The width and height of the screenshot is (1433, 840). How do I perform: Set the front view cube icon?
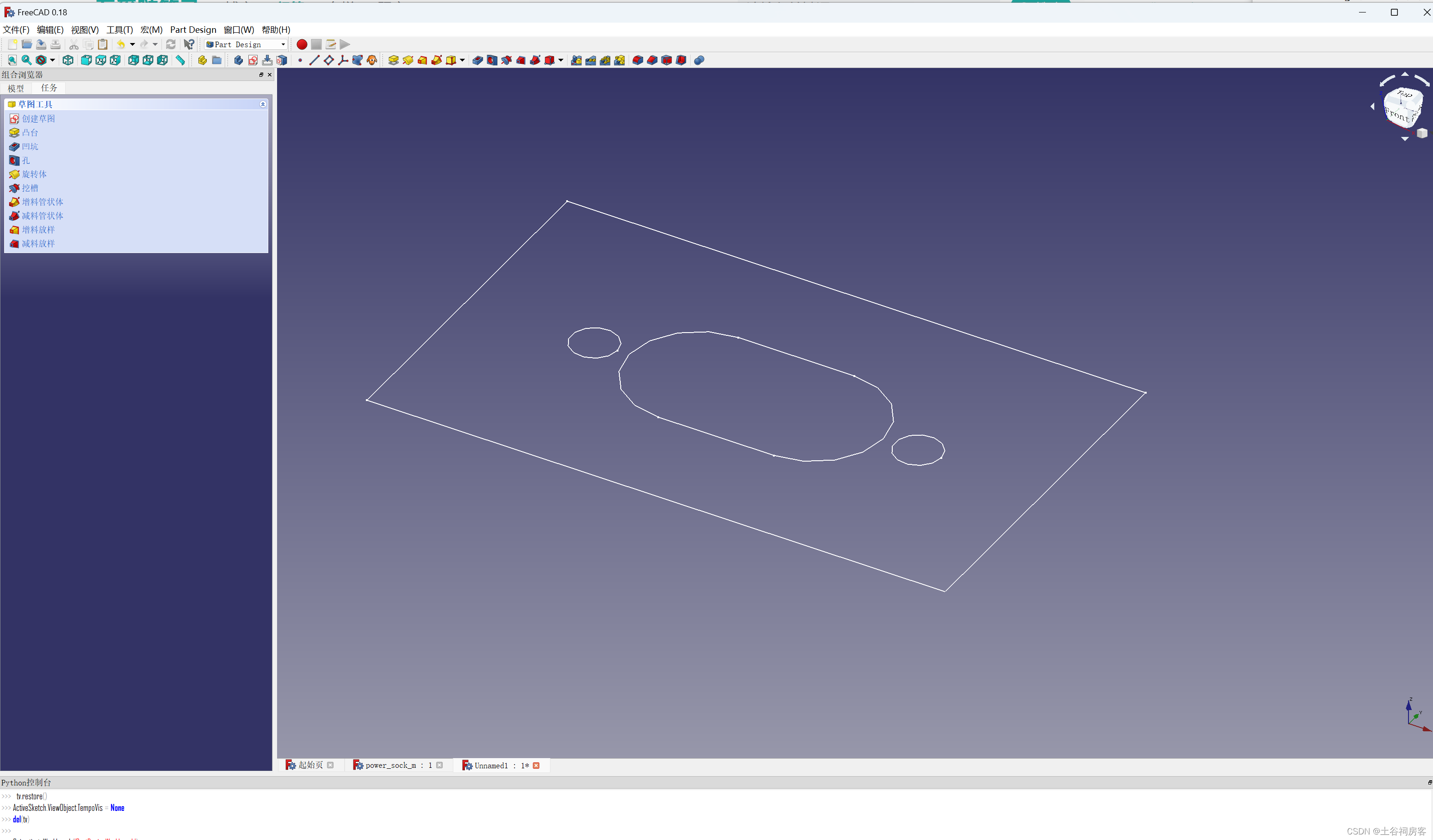point(86,60)
